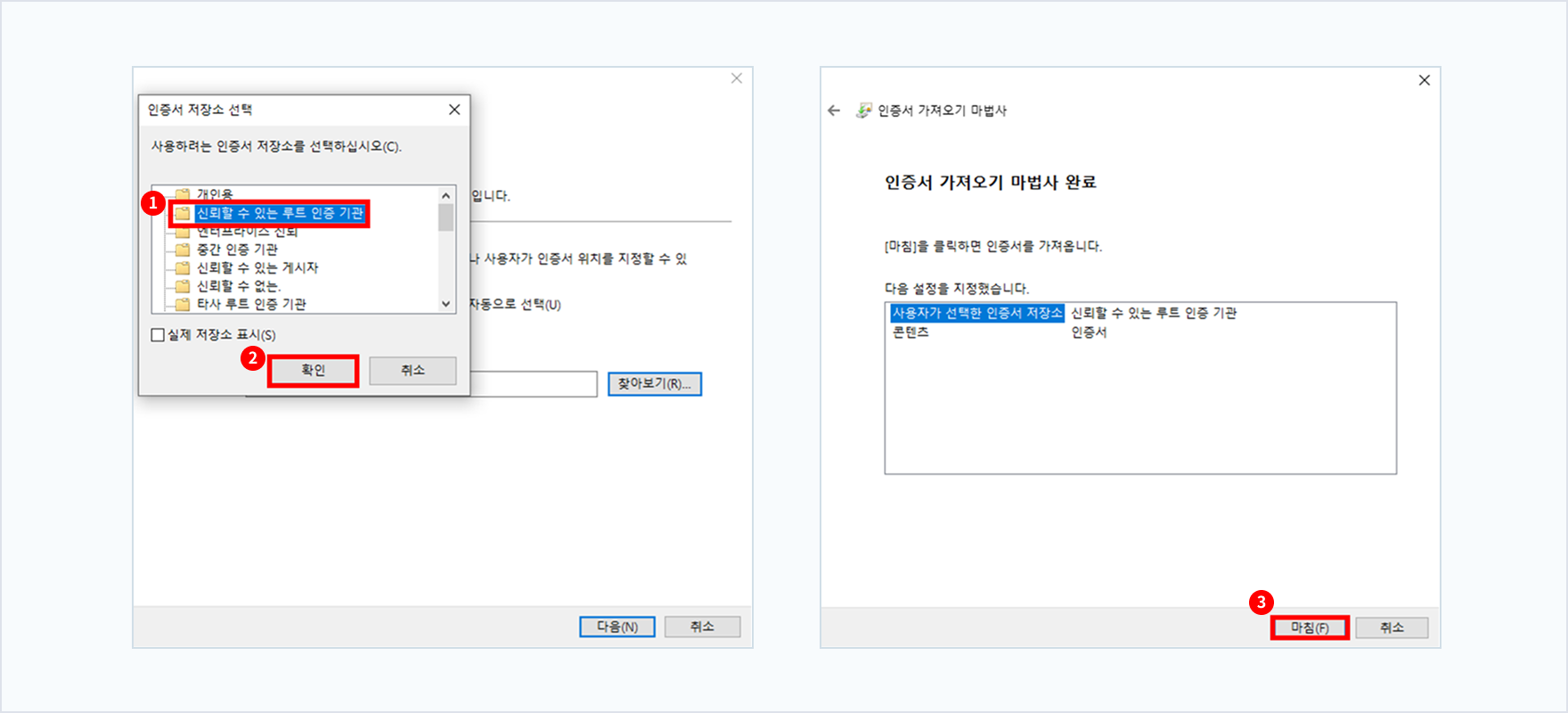1568x713 pixels.
Task: Select 타사 루트 인증 기관 store
Action: click(251, 304)
